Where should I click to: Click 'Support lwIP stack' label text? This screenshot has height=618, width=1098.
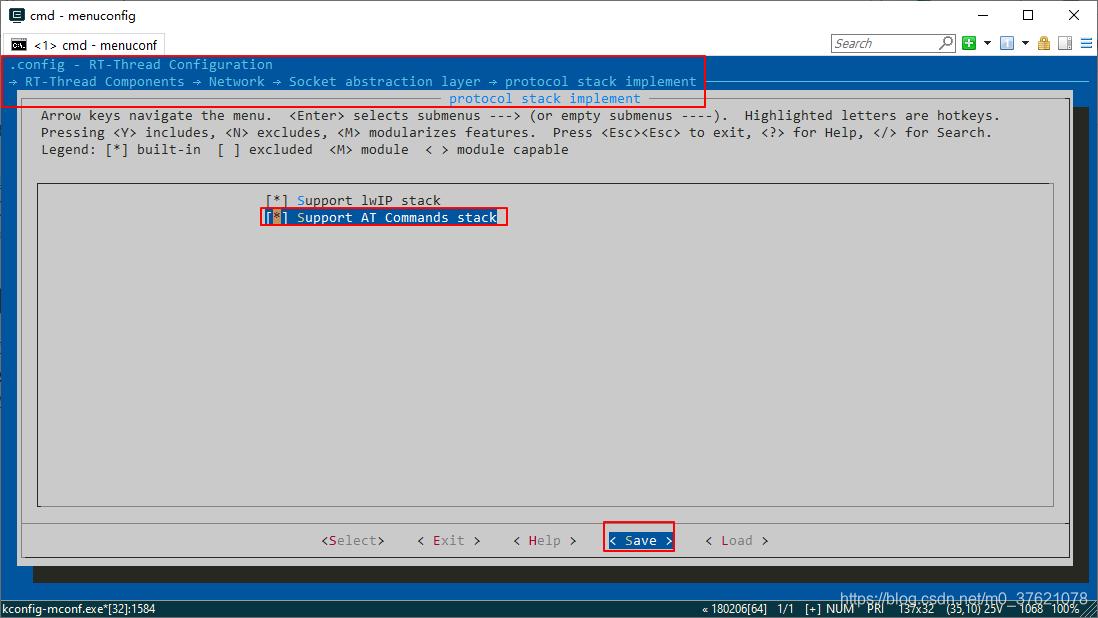click(x=369, y=200)
